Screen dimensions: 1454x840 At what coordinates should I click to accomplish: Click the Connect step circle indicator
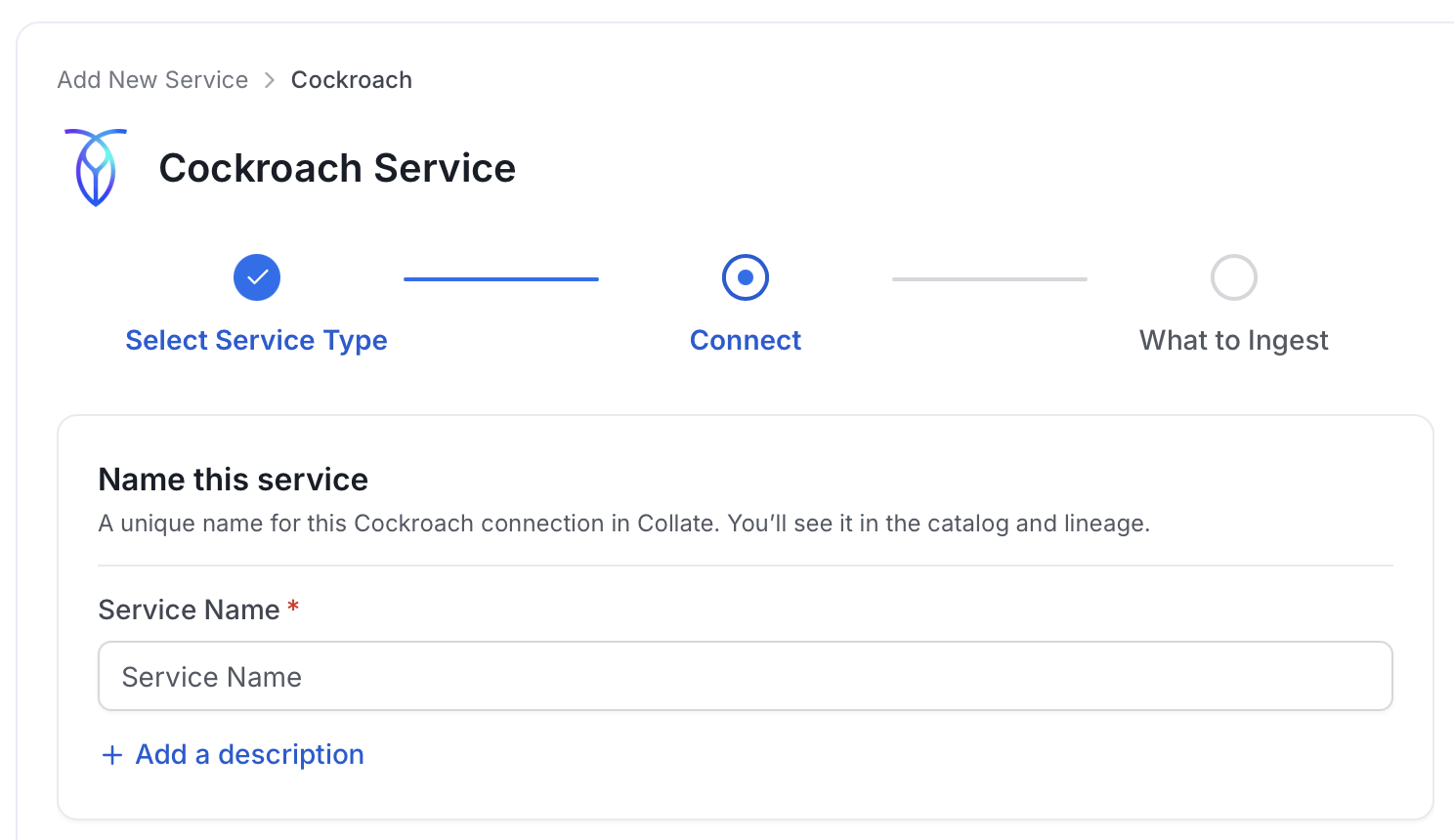click(746, 277)
